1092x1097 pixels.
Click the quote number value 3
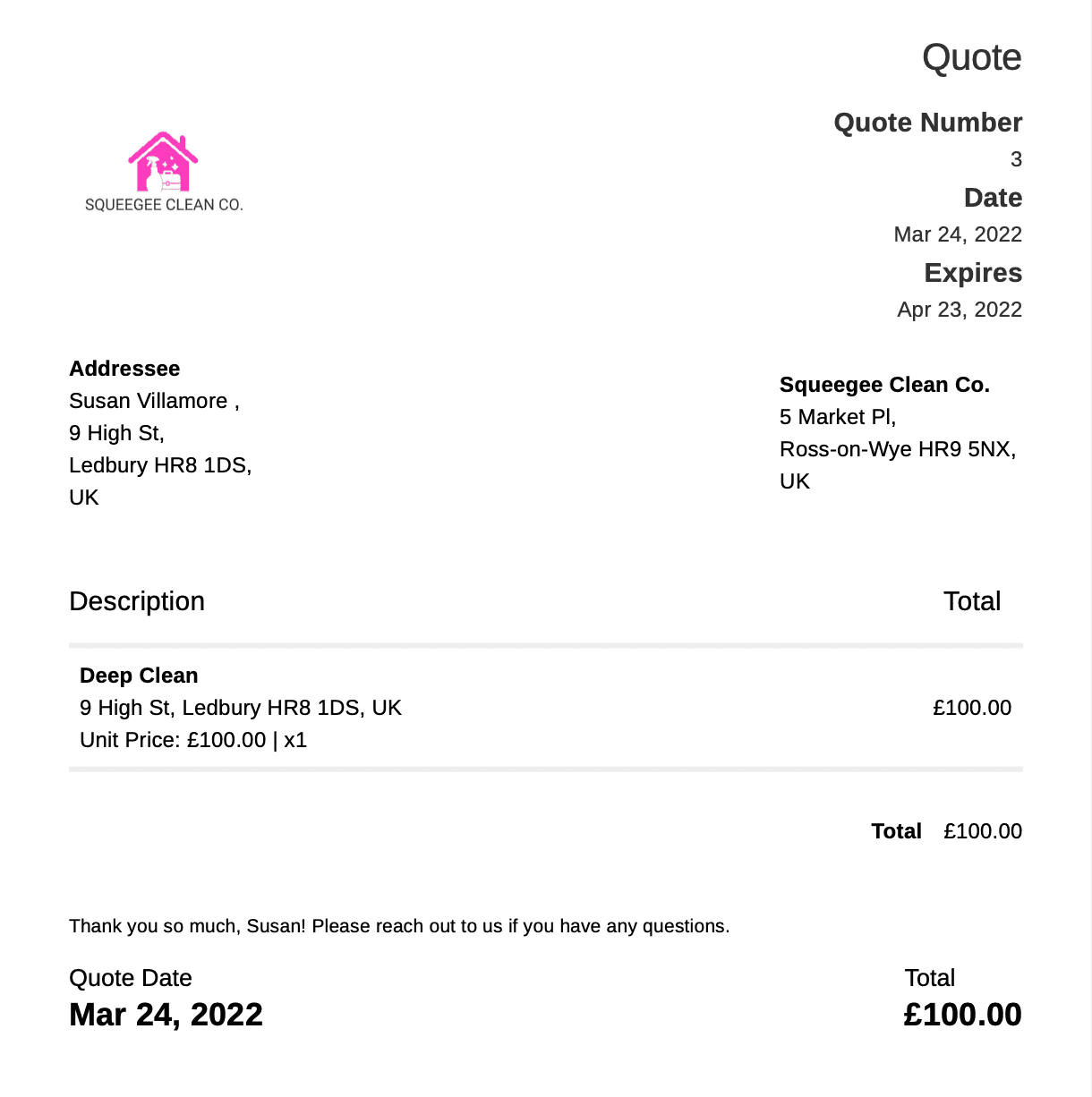[x=1016, y=159]
